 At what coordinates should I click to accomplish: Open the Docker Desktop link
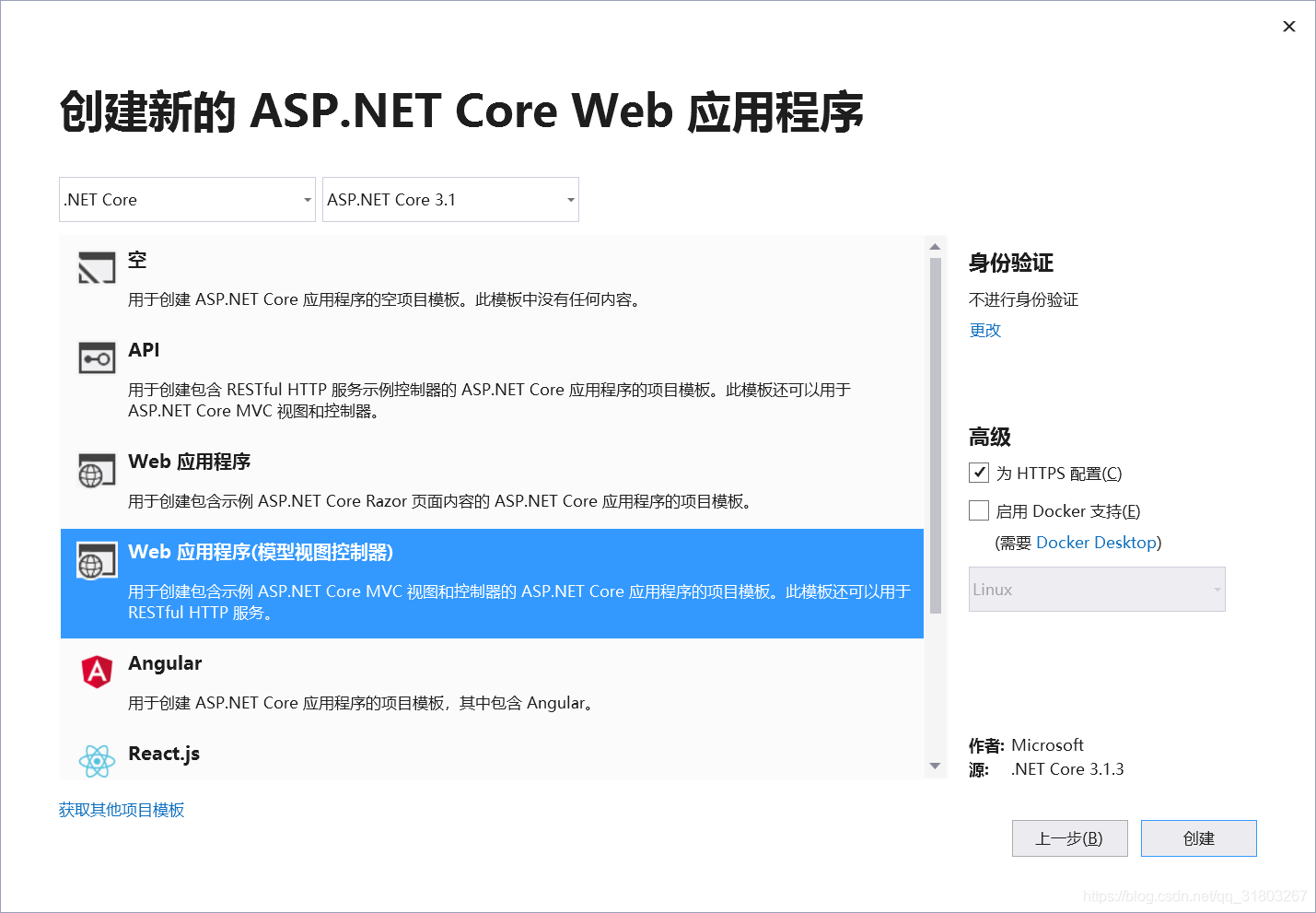[1096, 543]
